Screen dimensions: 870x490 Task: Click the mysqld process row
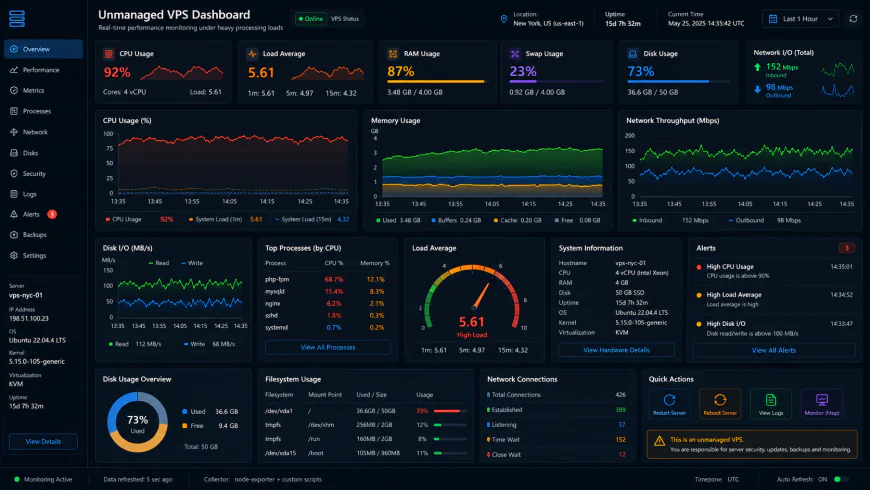(x=328, y=291)
